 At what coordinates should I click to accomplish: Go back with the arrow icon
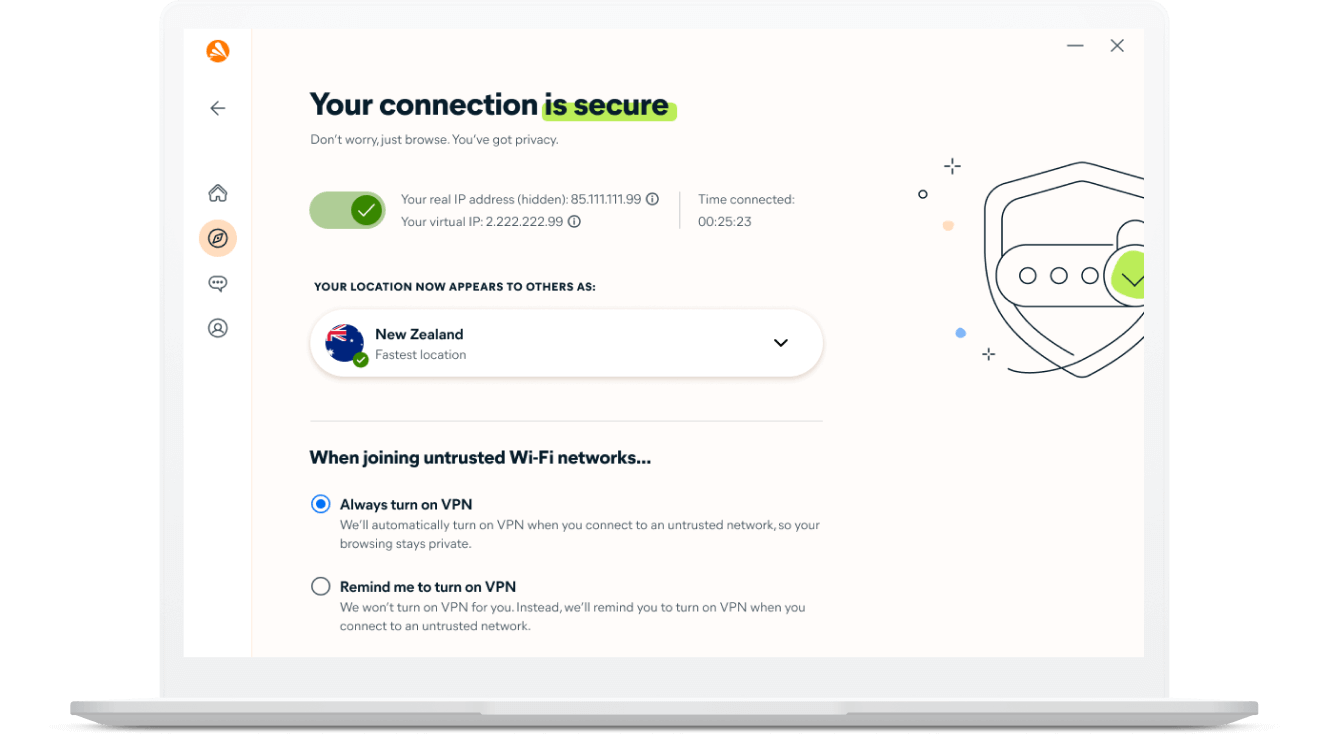pyautogui.click(x=218, y=108)
